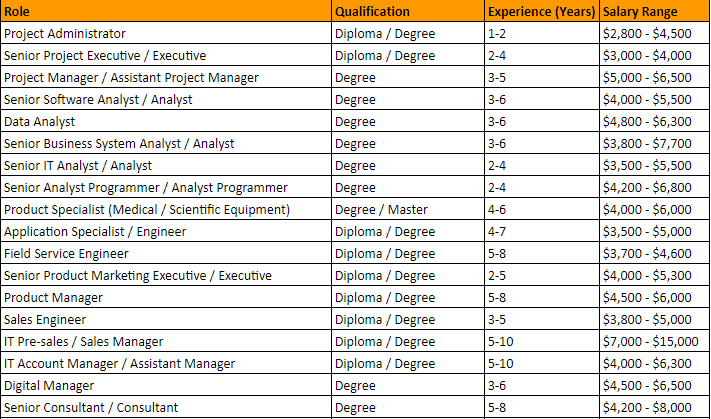Click the Degree / Master qualification cell
This screenshot has height=419, width=711.
(x=407, y=209)
